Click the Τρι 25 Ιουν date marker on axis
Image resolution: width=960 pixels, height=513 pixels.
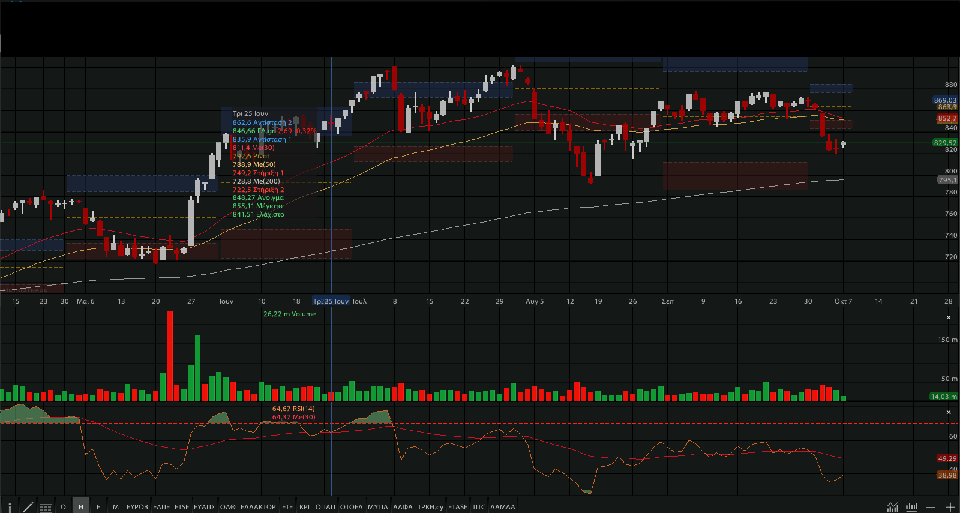pos(331,301)
